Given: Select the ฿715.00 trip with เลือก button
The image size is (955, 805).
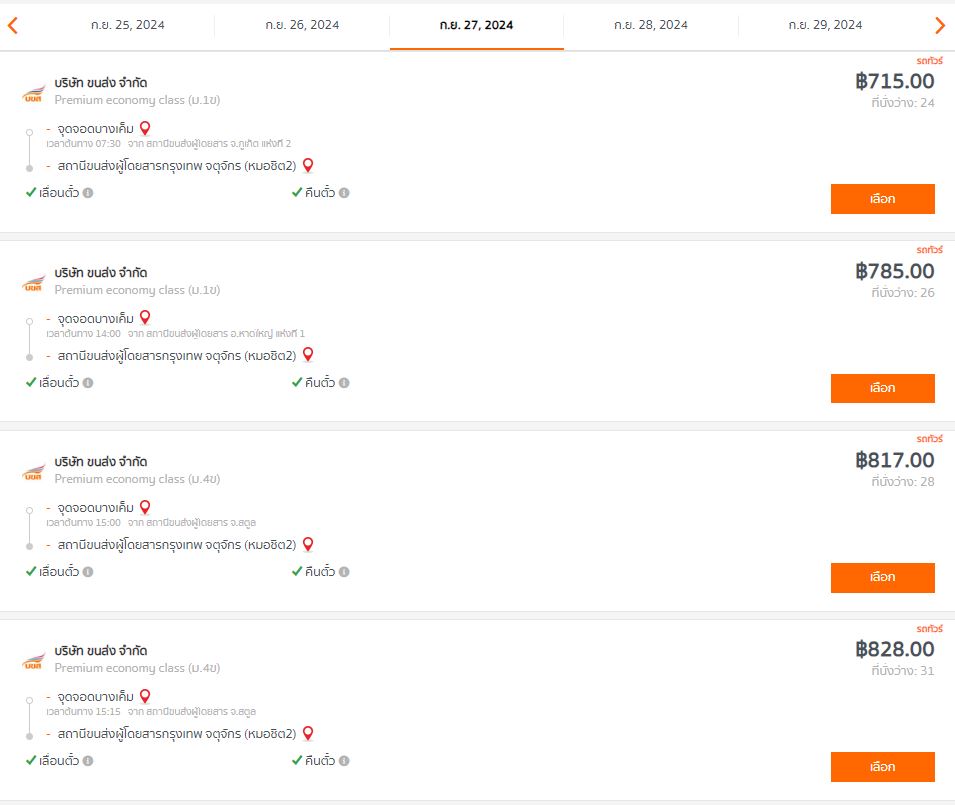Looking at the screenshot, I should point(883,199).
